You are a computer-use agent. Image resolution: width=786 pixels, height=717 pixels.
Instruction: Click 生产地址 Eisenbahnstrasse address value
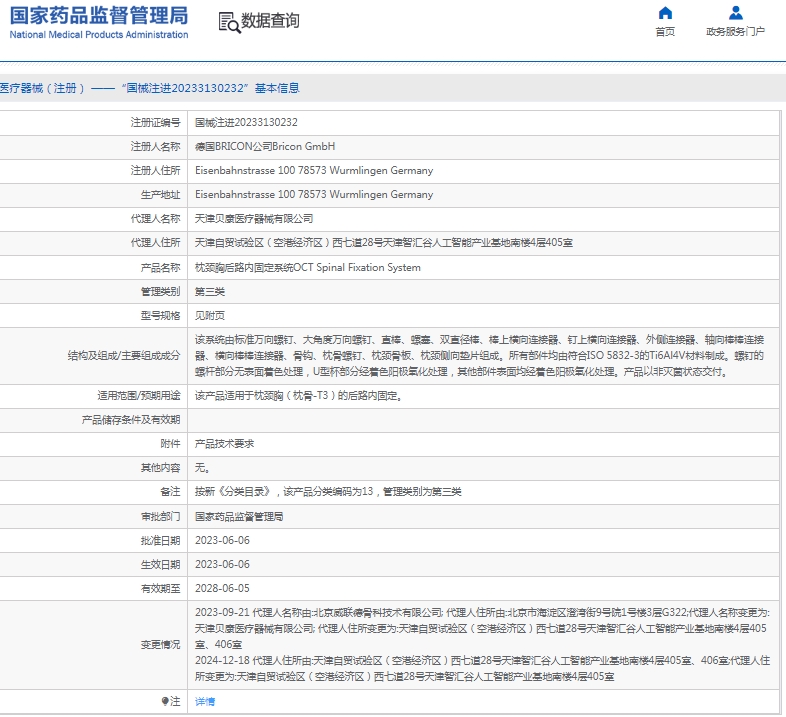[x=314, y=195]
